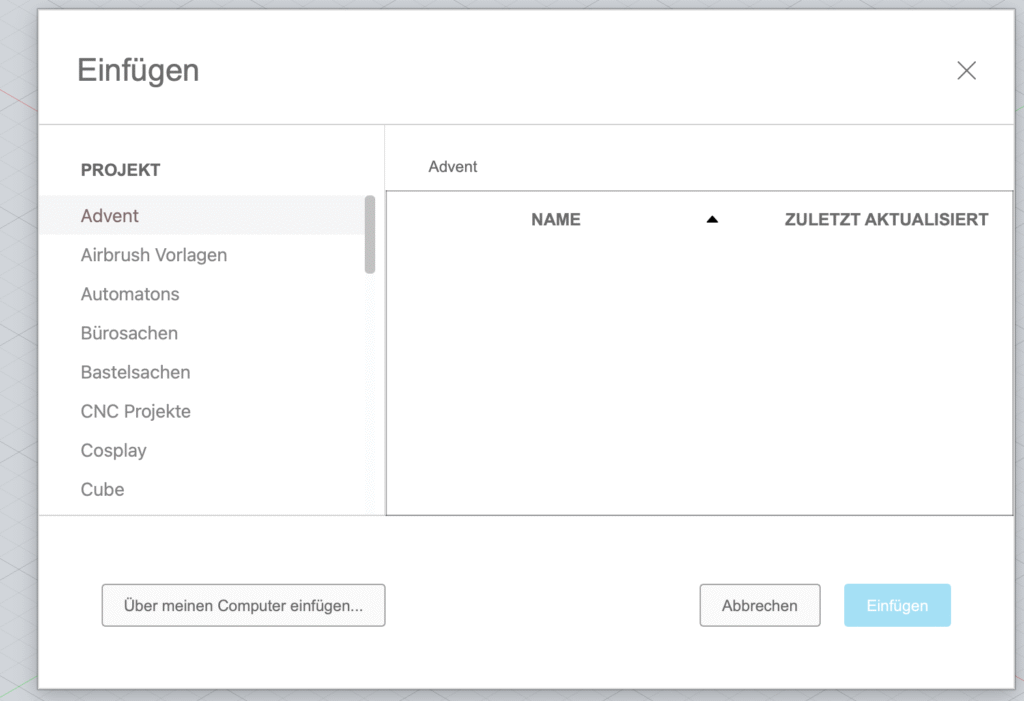The width and height of the screenshot is (1024, 701).
Task: Pick the Cosplay project
Action: (x=113, y=450)
